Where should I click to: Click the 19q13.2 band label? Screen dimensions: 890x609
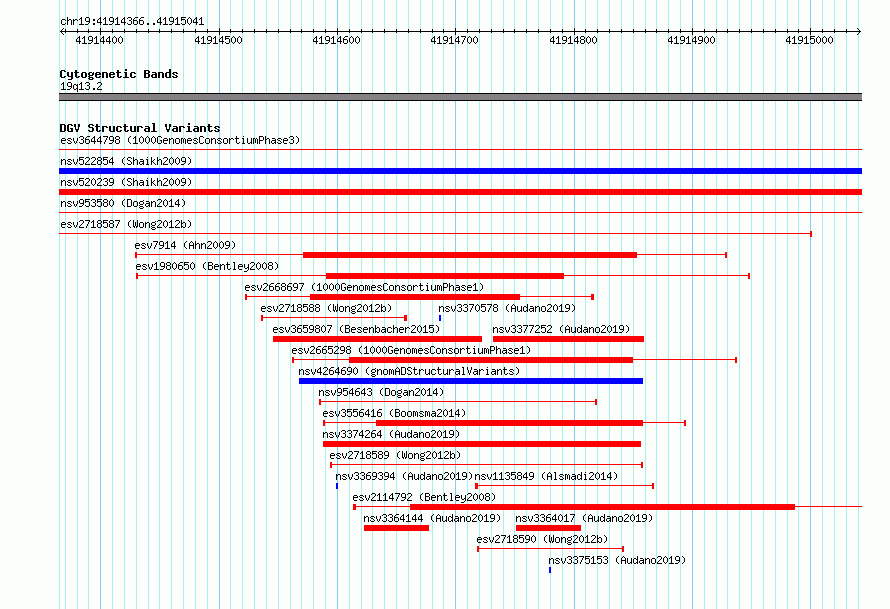point(81,86)
